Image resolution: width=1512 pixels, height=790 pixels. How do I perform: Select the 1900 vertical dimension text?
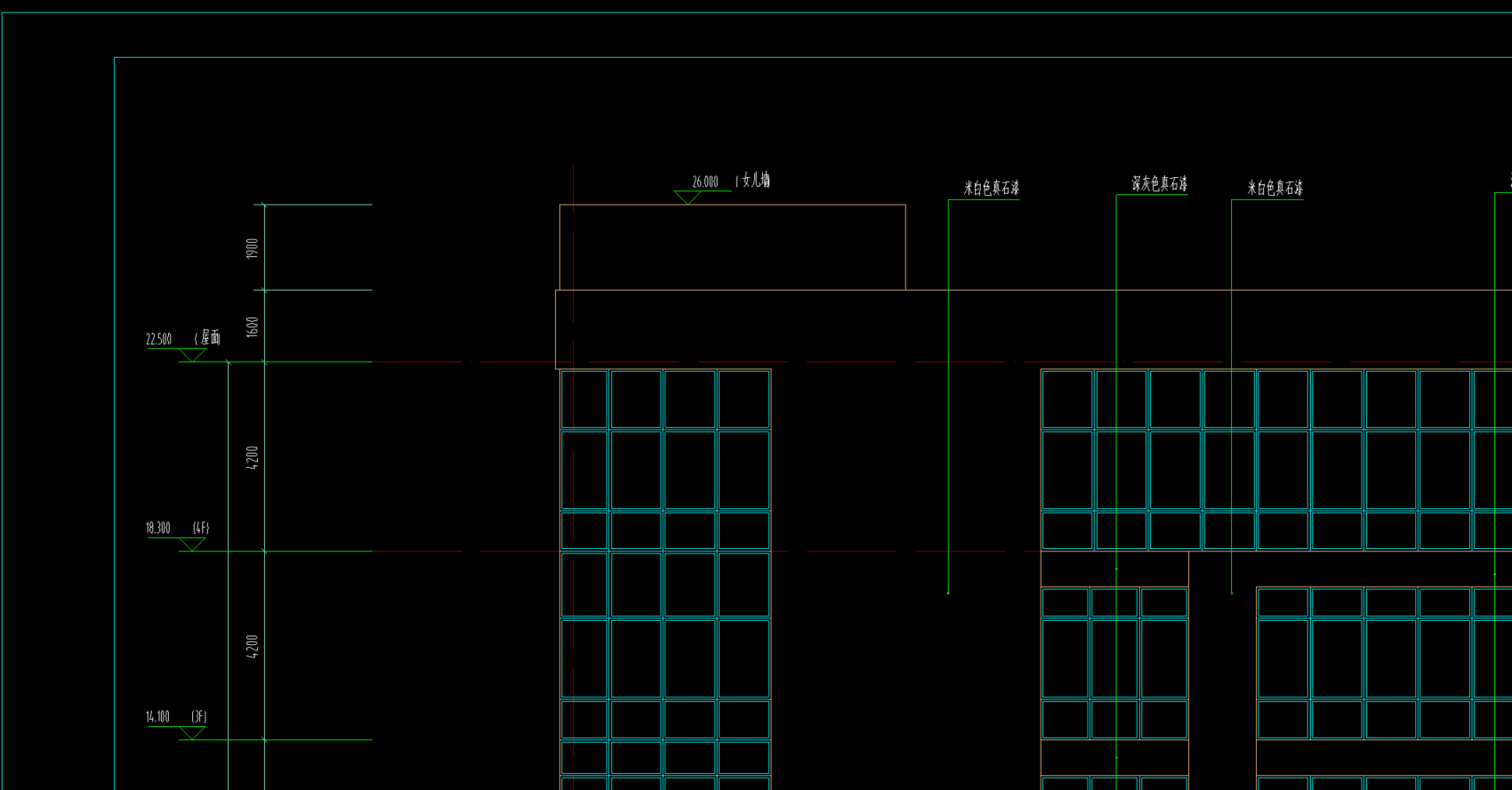(x=253, y=248)
